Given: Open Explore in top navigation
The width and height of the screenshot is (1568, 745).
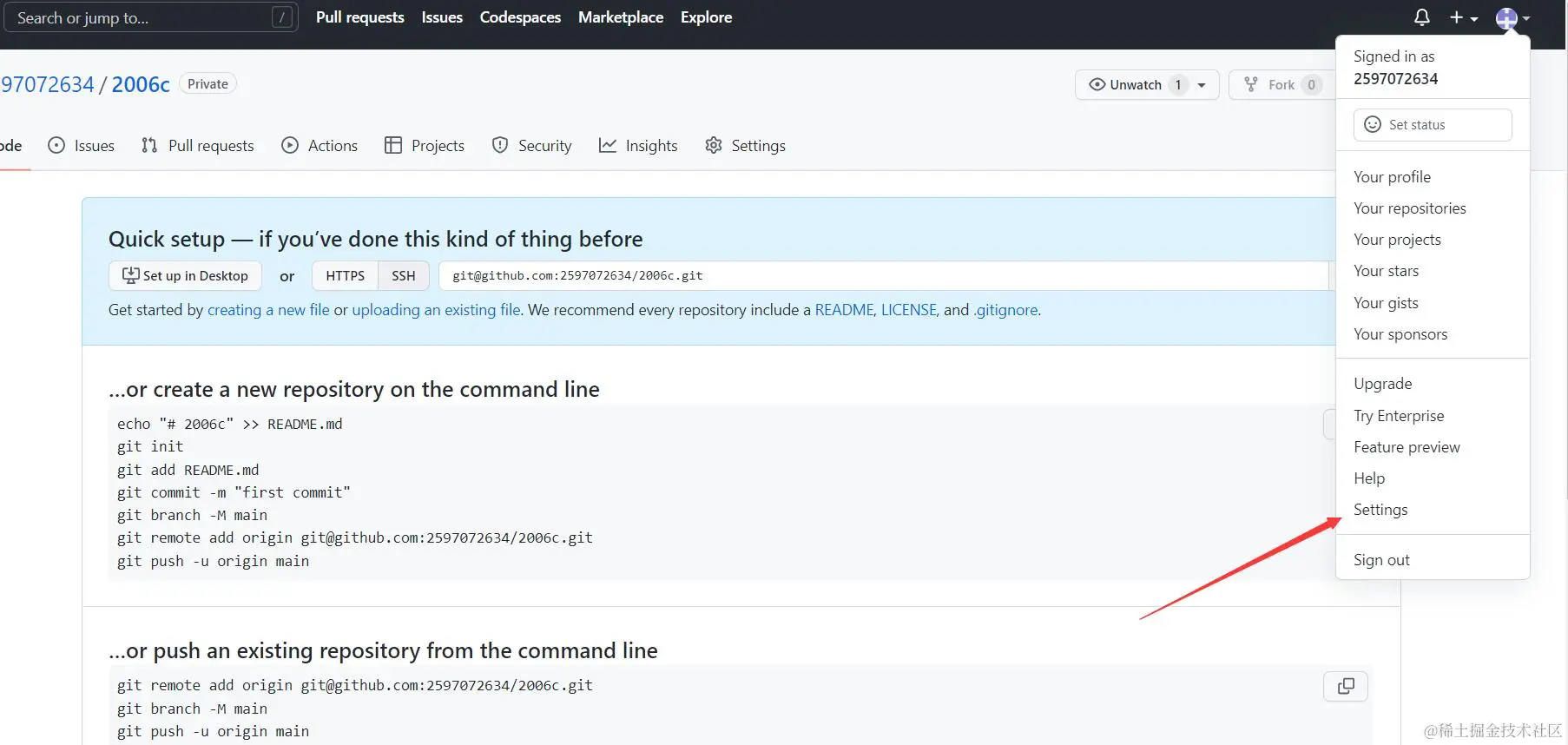Looking at the screenshot, I should coord(706,17).
